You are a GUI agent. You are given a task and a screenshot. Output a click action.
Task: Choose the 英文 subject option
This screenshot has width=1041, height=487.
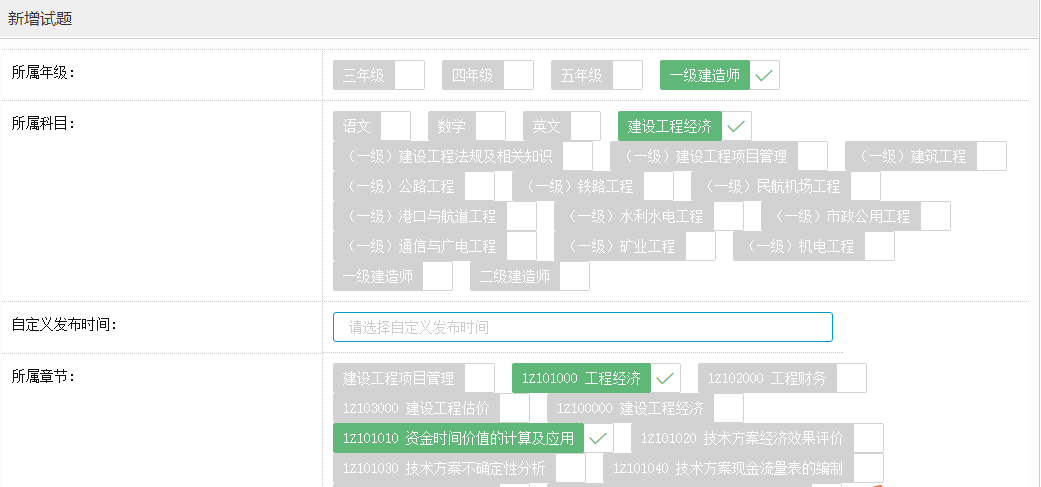click(547, 126)
